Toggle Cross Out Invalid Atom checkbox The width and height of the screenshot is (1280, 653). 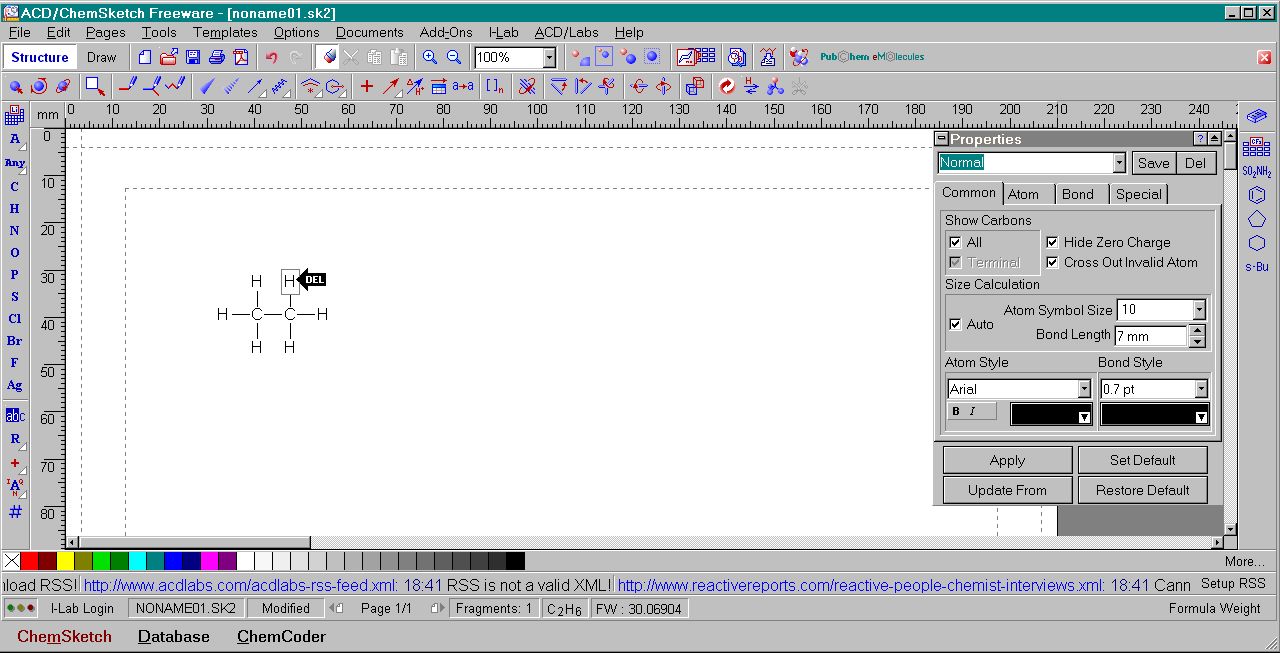[x=1052, y=262]
